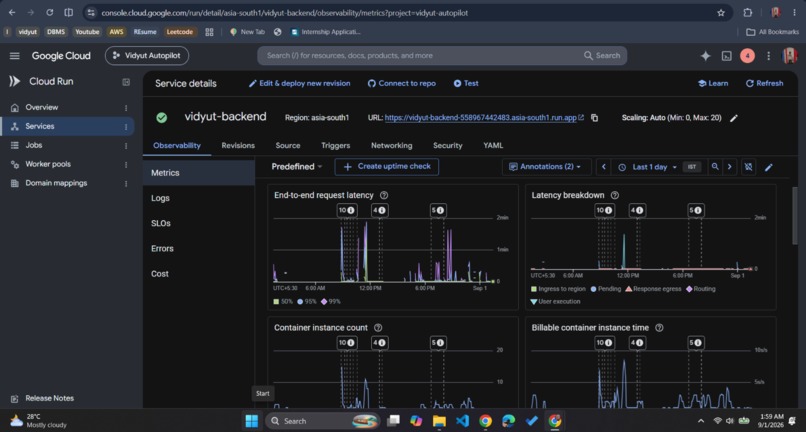Open help for Billable container instance time
806x432 pixels.
point(659,328)
